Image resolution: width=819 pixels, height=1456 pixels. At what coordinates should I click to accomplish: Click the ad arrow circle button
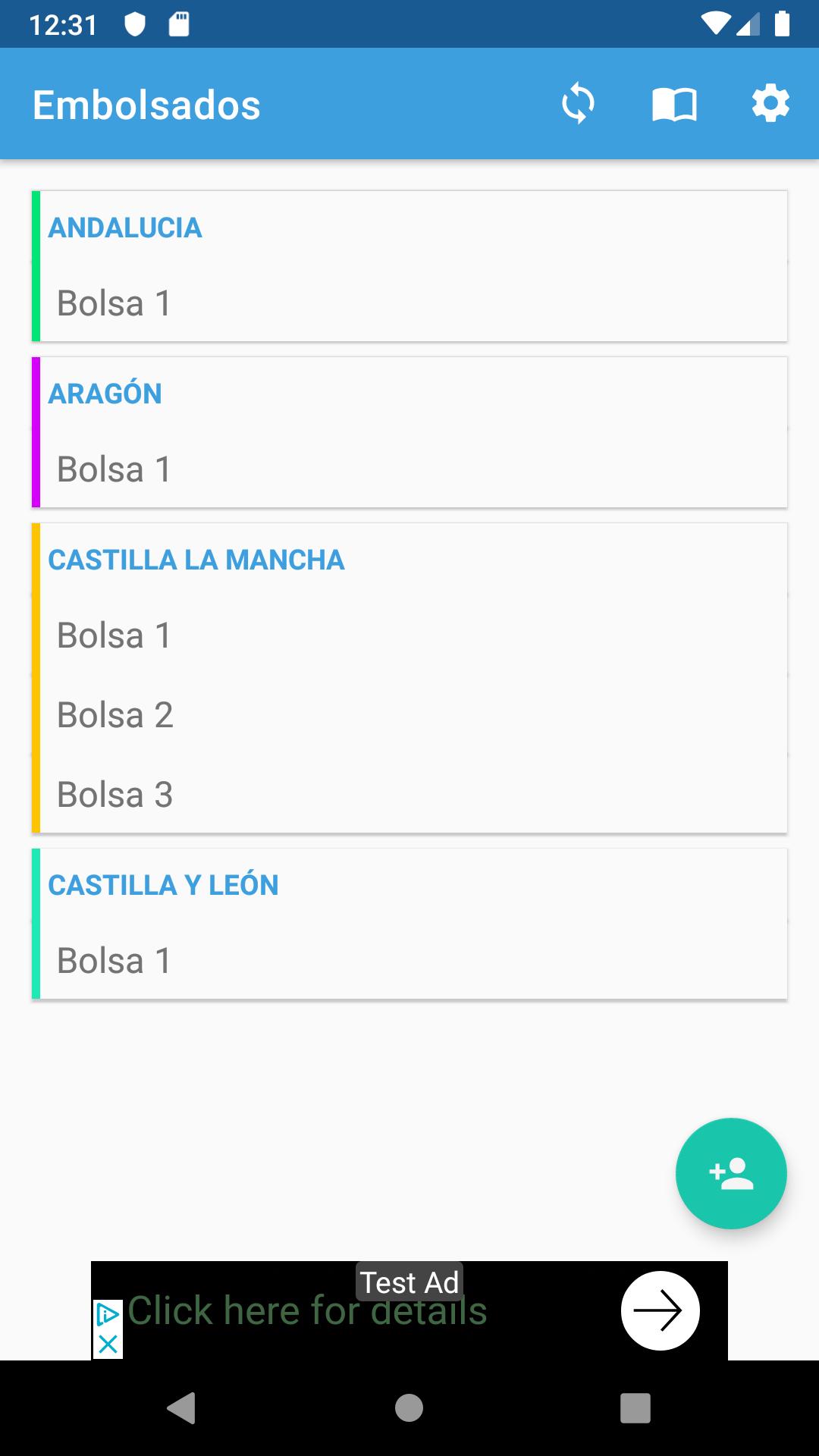(660, 1310)
